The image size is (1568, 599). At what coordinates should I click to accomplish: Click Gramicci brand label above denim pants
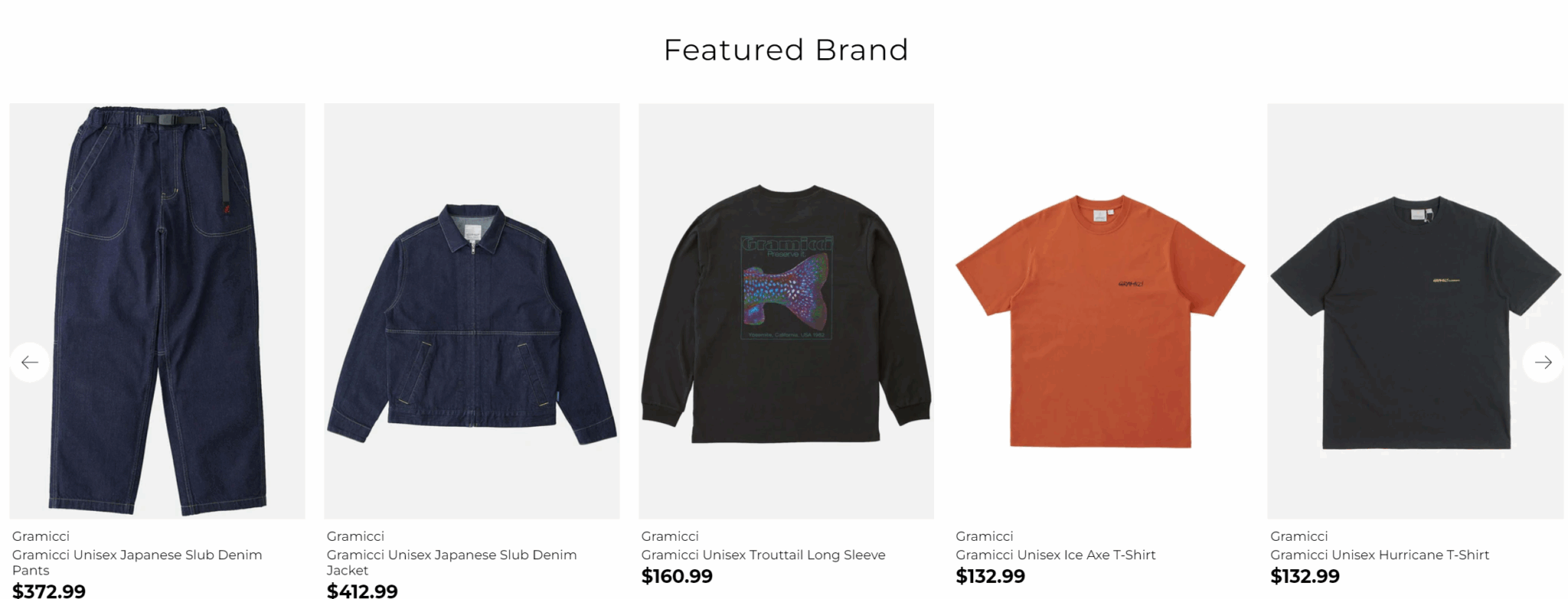(x=41, y=536)
